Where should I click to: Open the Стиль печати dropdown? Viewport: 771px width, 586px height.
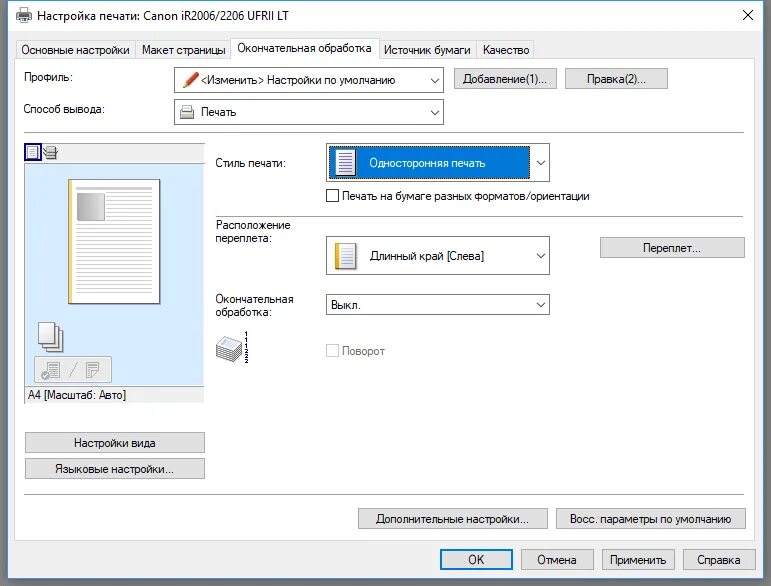[x=438, y=163]
